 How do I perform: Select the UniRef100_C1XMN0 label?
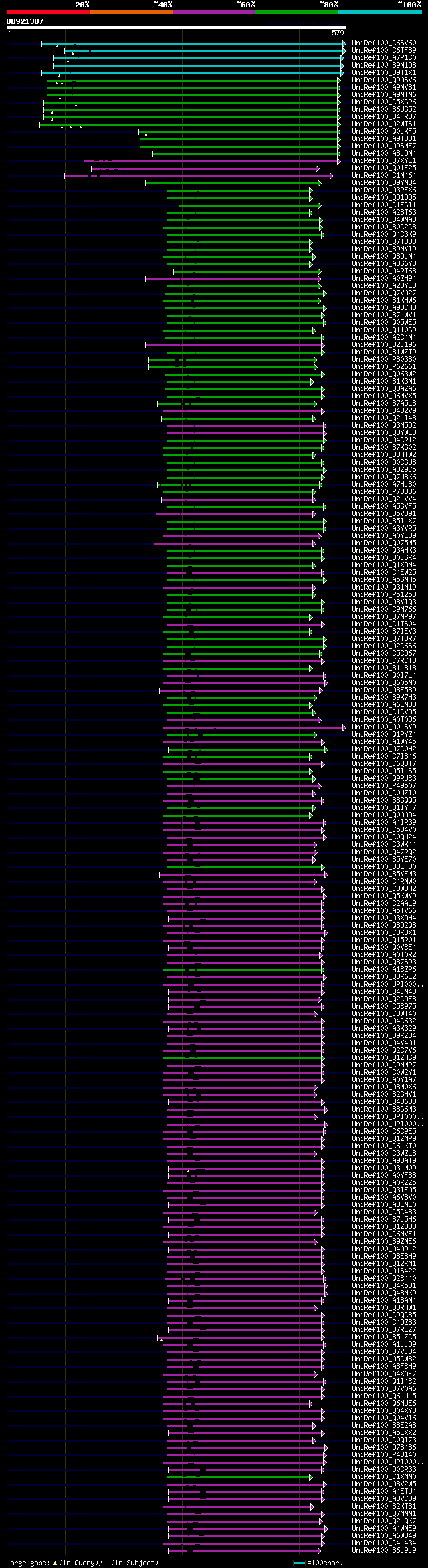click(384, 1477)
